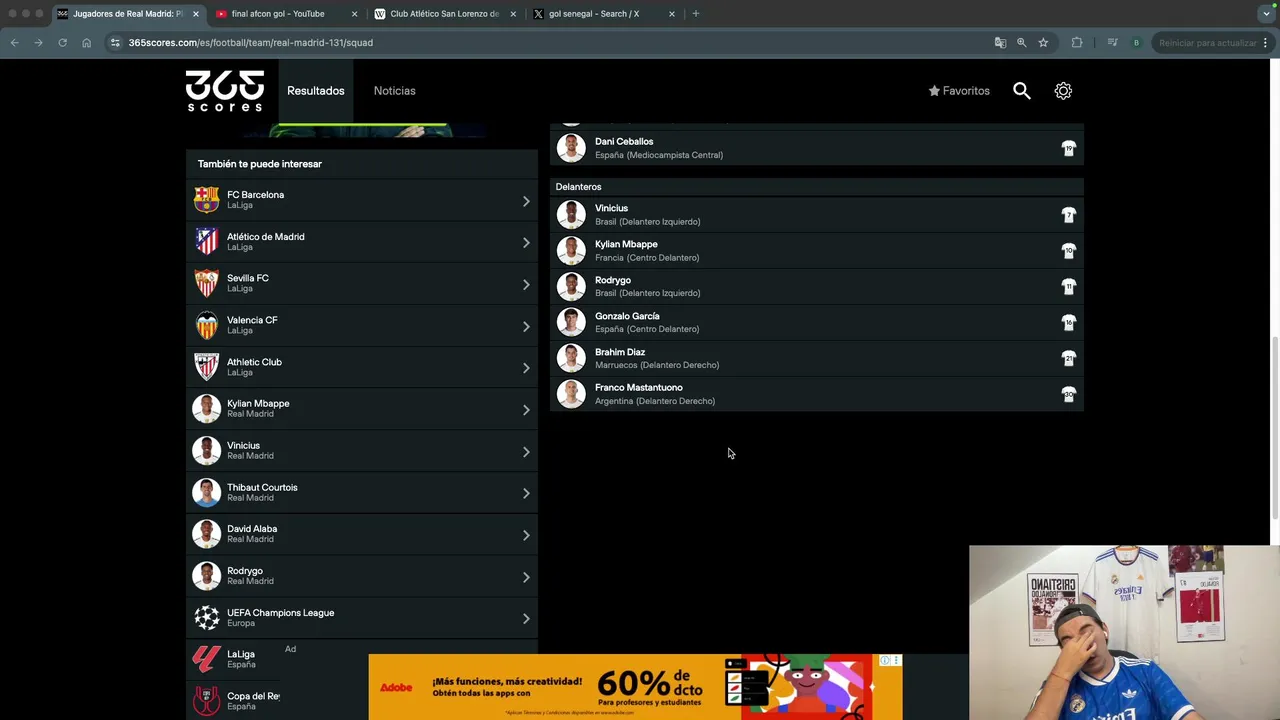The image size is (1280, 720).
Task: Open the Sevilla FC crest icon
Action: point(207,284)
